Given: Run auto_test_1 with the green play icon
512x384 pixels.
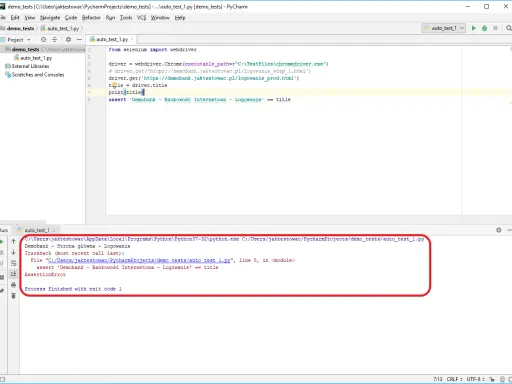Looking at the screenshot, I should (x=473, y=28).
